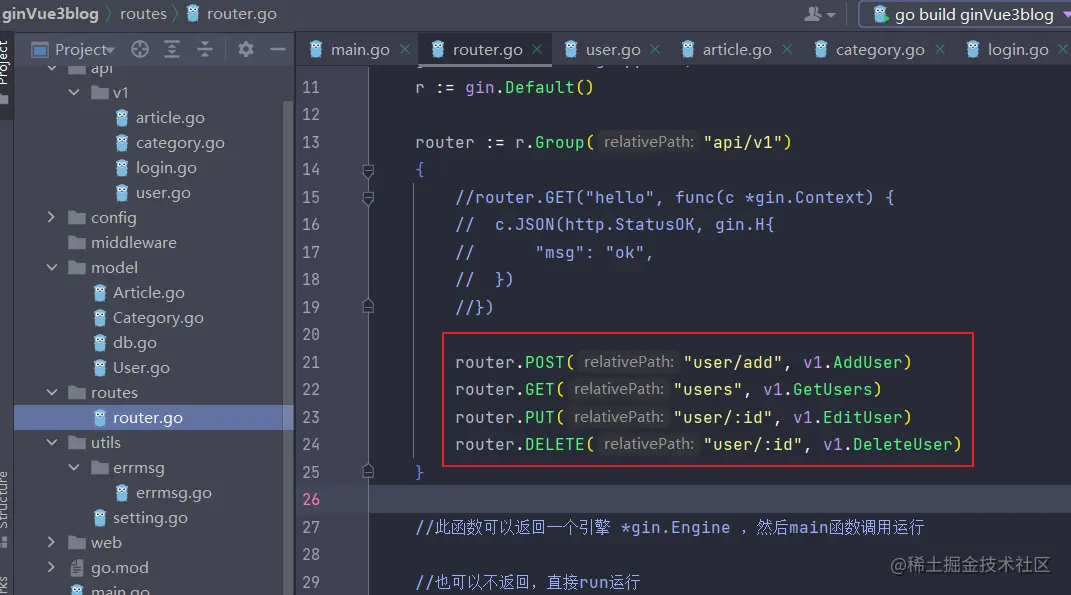The width and height of the screenshot is (1071, 595).
Task: Expand the web folder
Action: click(x=51, y=542)
